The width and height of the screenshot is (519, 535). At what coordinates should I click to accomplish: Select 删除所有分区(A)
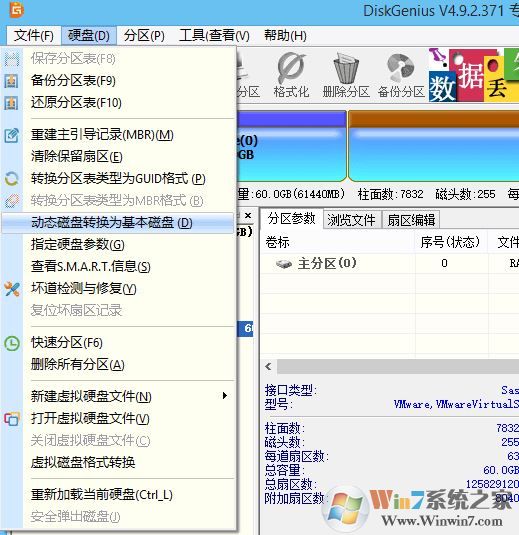(x=118, y=365)
